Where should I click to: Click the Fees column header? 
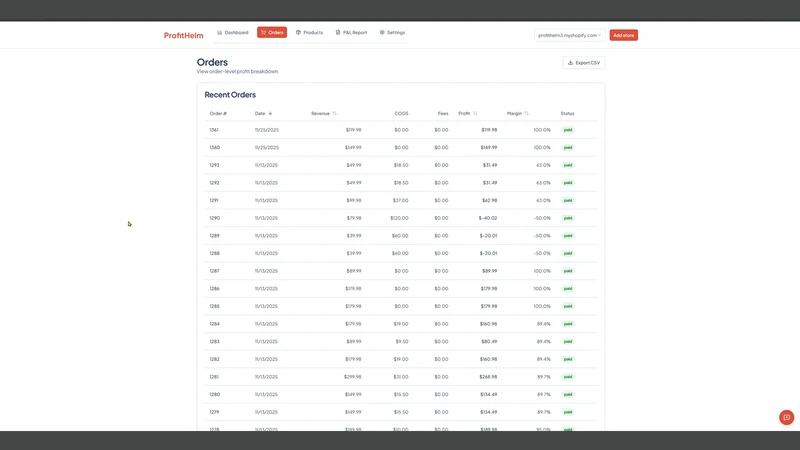pos(443,113)
